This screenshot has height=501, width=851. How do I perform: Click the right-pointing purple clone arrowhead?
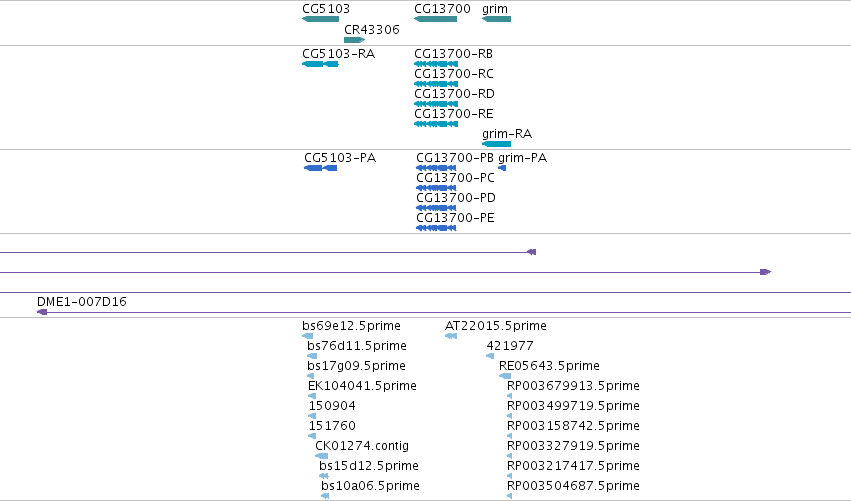(x=765, y=272)
